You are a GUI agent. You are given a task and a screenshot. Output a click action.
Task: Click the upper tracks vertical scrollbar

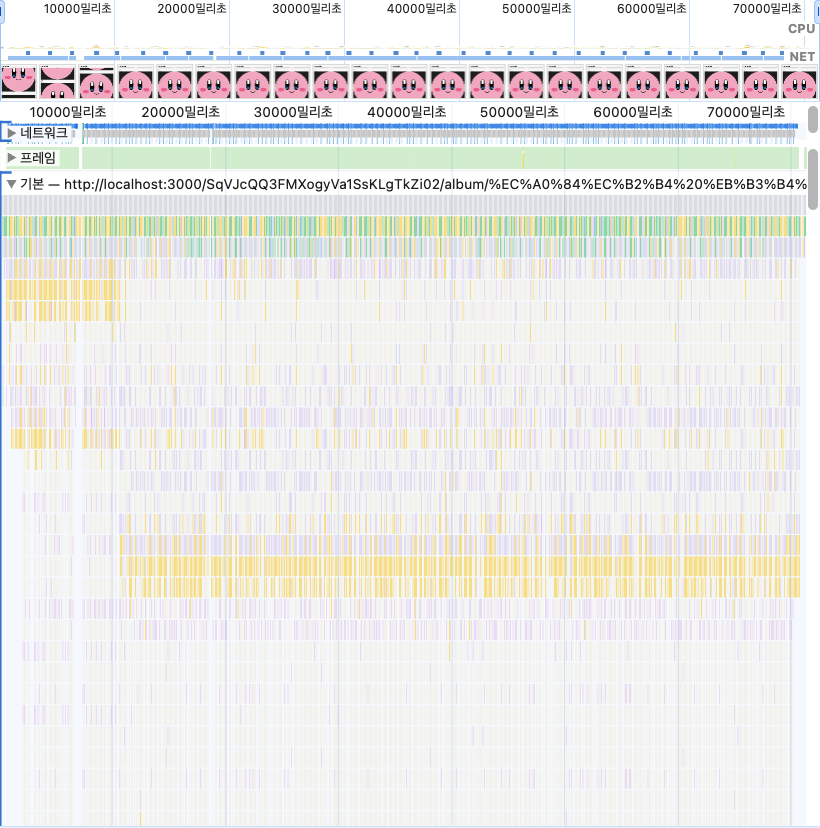pos(813,119)
